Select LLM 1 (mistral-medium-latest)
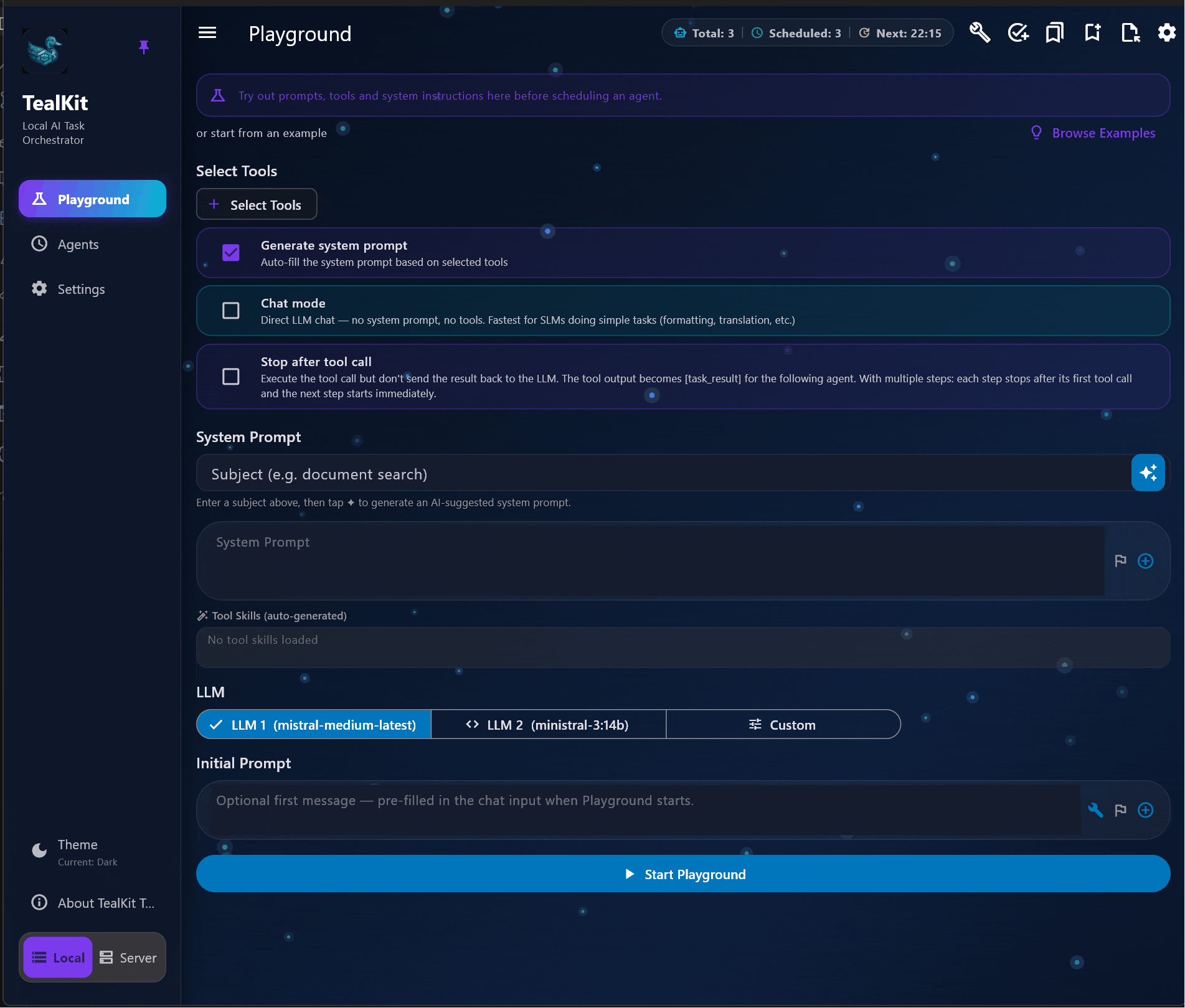Image resolution: width=1185 pixels, height=1008 pixels. tap(314, 725)
